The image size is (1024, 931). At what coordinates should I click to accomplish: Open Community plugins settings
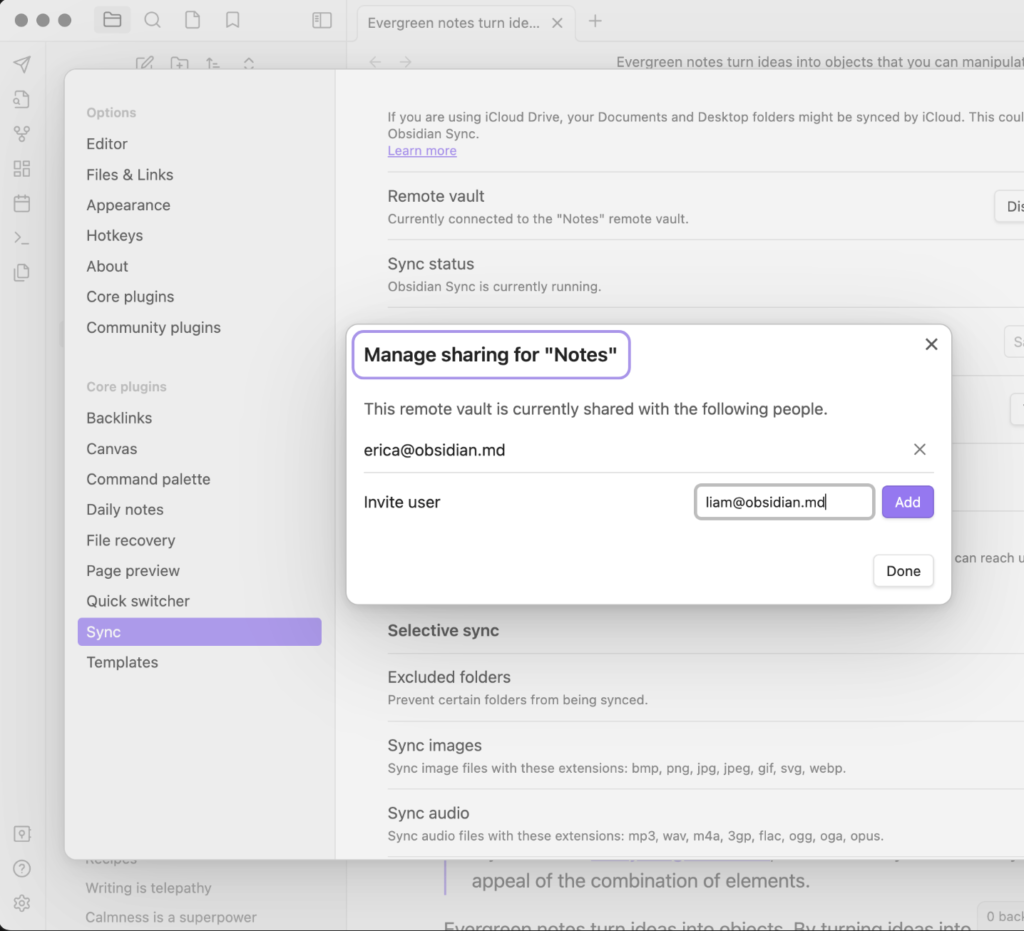pyautogui.click(x=153, y=327)
